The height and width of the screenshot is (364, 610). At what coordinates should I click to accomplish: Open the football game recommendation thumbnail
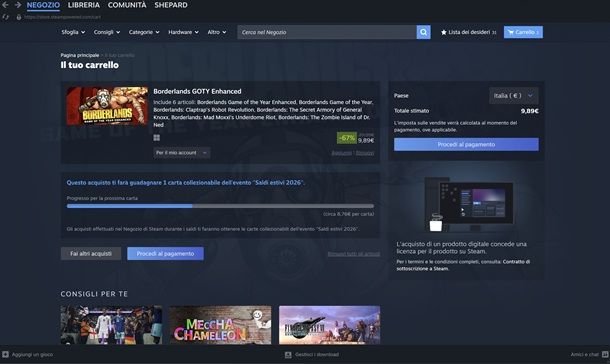click(x=111, y=325)
